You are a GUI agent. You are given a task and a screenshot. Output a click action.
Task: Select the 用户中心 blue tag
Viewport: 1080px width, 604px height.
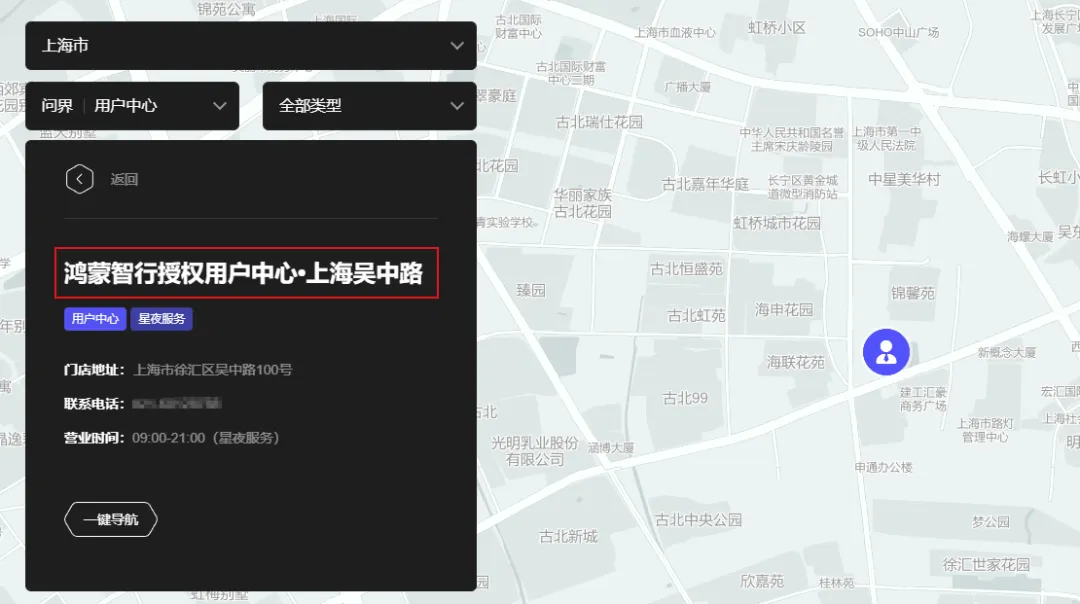pos(95,319)
